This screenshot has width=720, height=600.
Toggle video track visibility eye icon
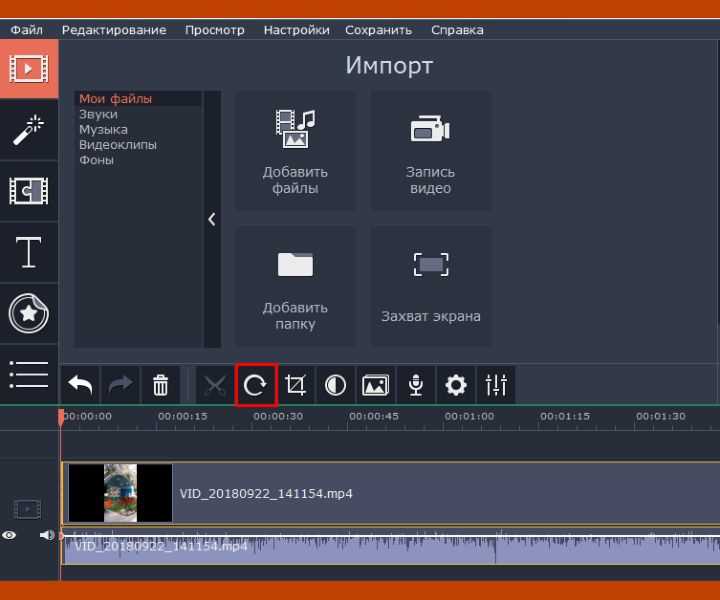coord(10,536)
